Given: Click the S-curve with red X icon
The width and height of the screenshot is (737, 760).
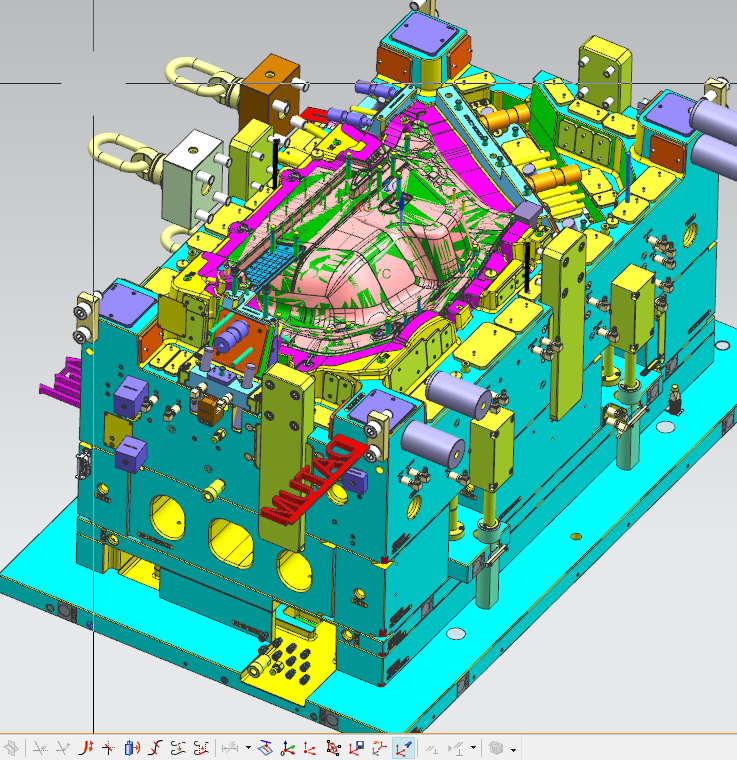Looking at the screenshot, I should pos(155,748).
